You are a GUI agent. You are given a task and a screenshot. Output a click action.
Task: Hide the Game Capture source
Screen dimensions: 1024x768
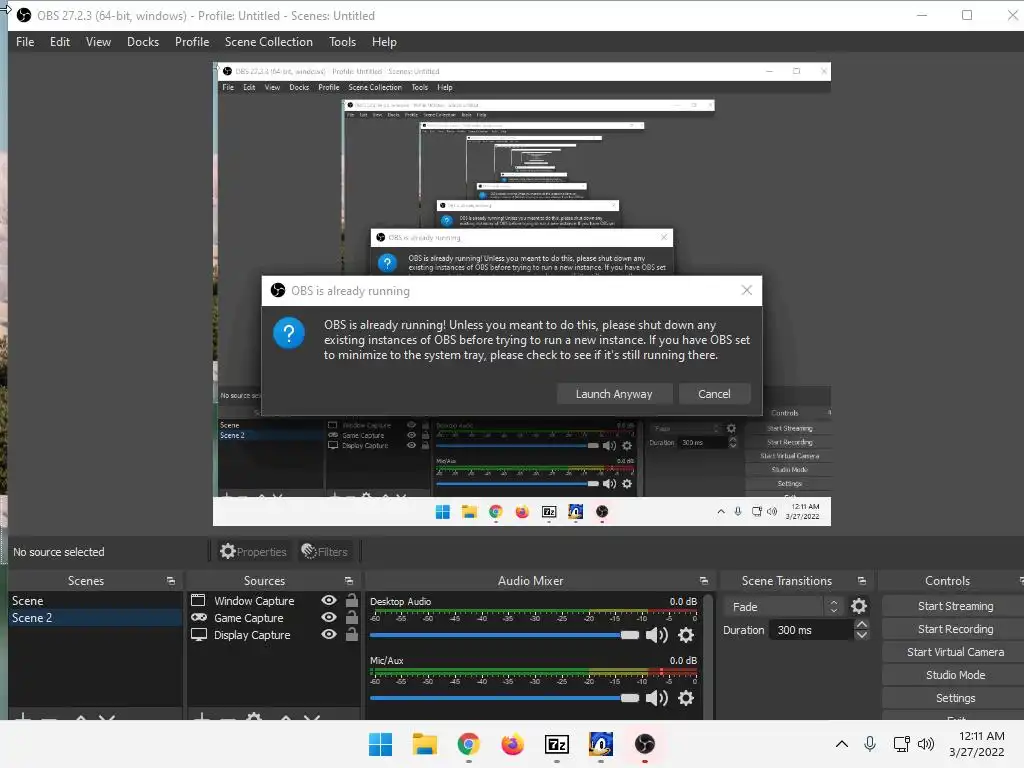pyautogui.click(x=329, y=617)
